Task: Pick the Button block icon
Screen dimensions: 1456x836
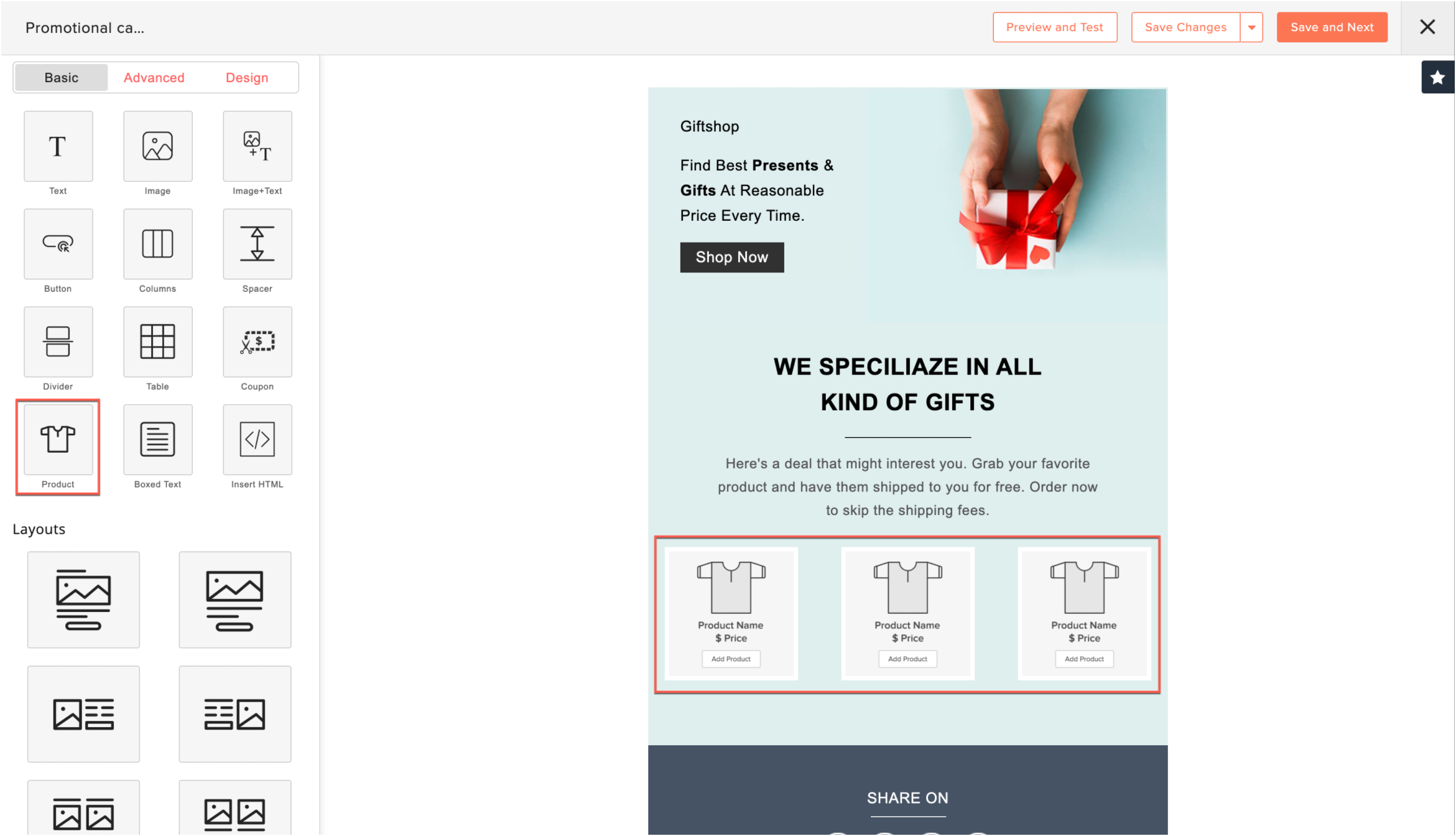Action: [x=58, y=244]
